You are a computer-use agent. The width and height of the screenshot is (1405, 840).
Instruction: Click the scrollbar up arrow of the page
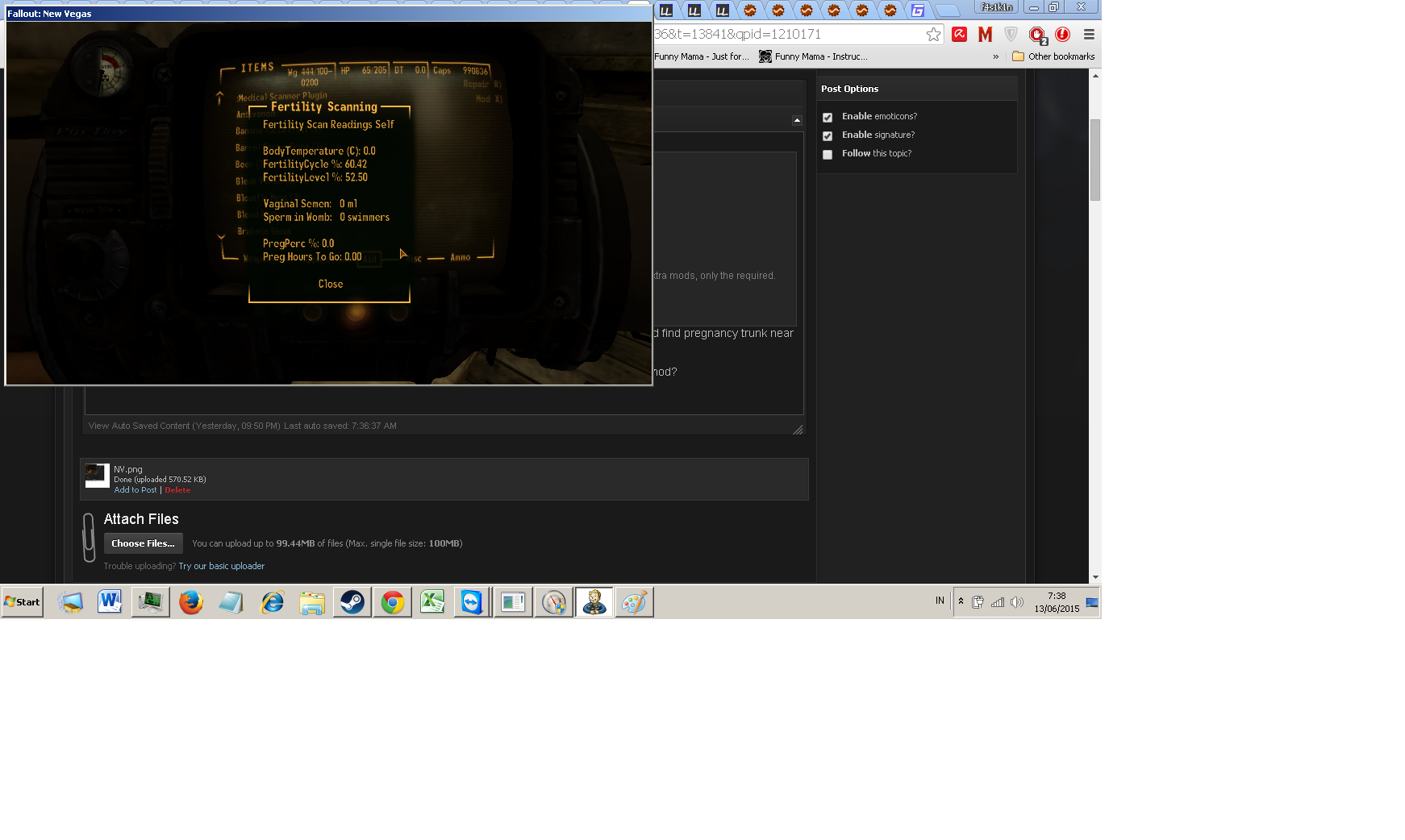[x=1095, y=76]
